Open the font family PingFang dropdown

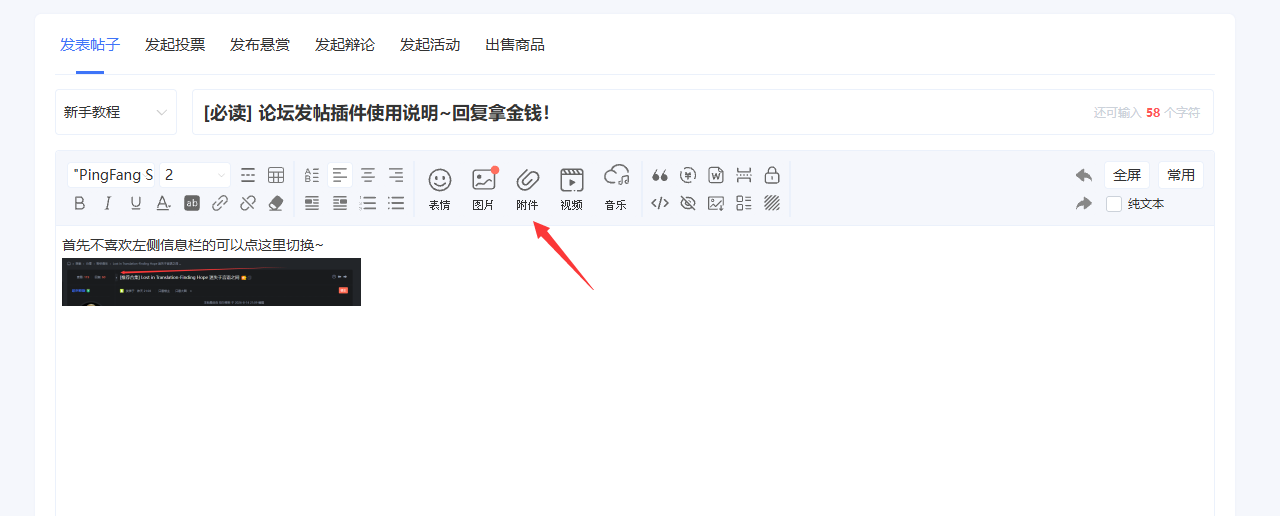point(111,175)
